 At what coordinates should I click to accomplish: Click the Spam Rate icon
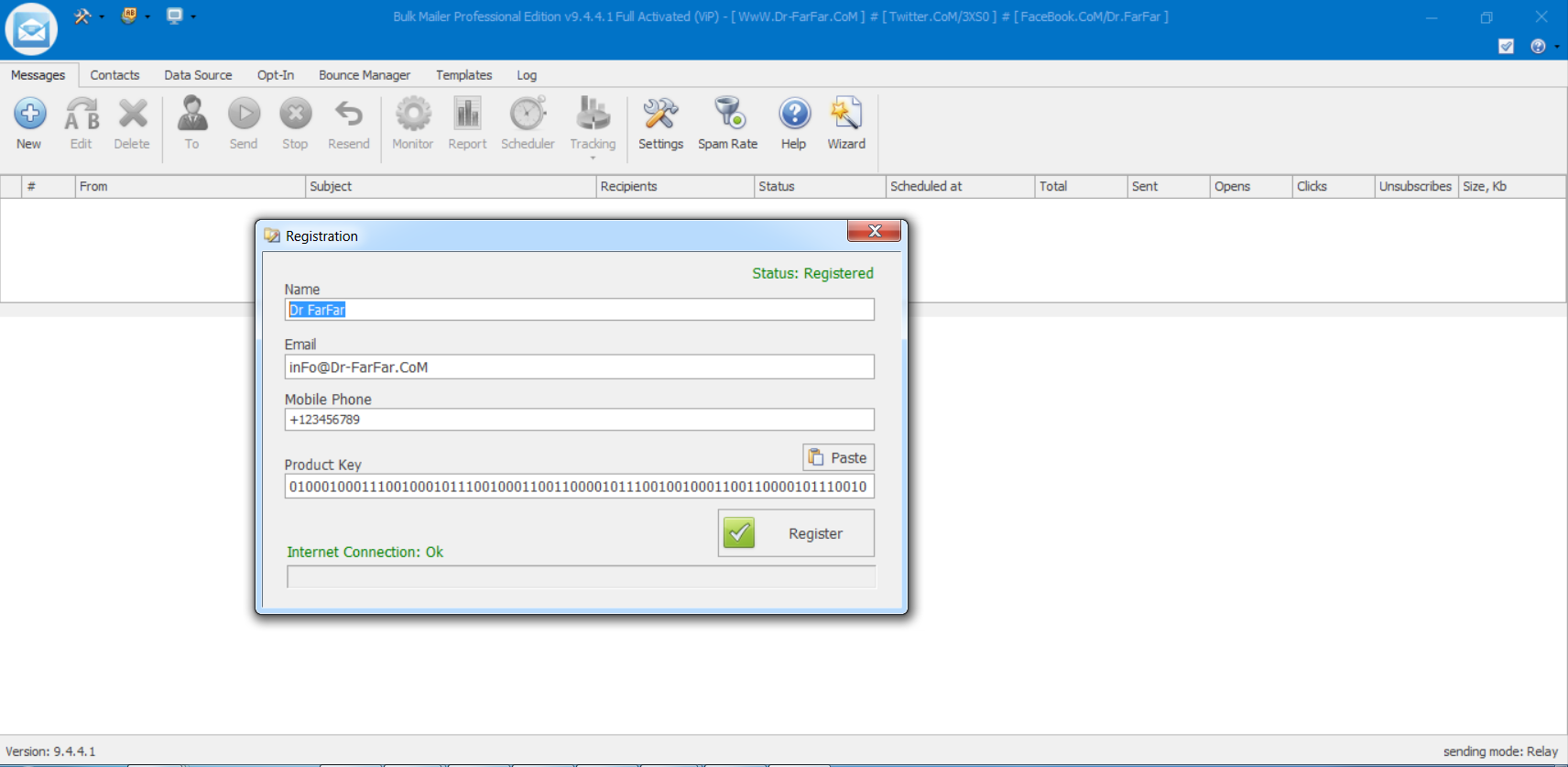click(728, 115)
